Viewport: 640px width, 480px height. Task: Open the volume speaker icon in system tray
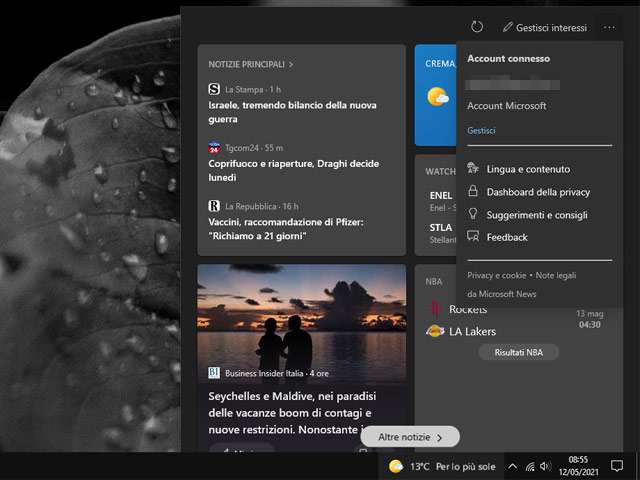click(x=545, y=466)
